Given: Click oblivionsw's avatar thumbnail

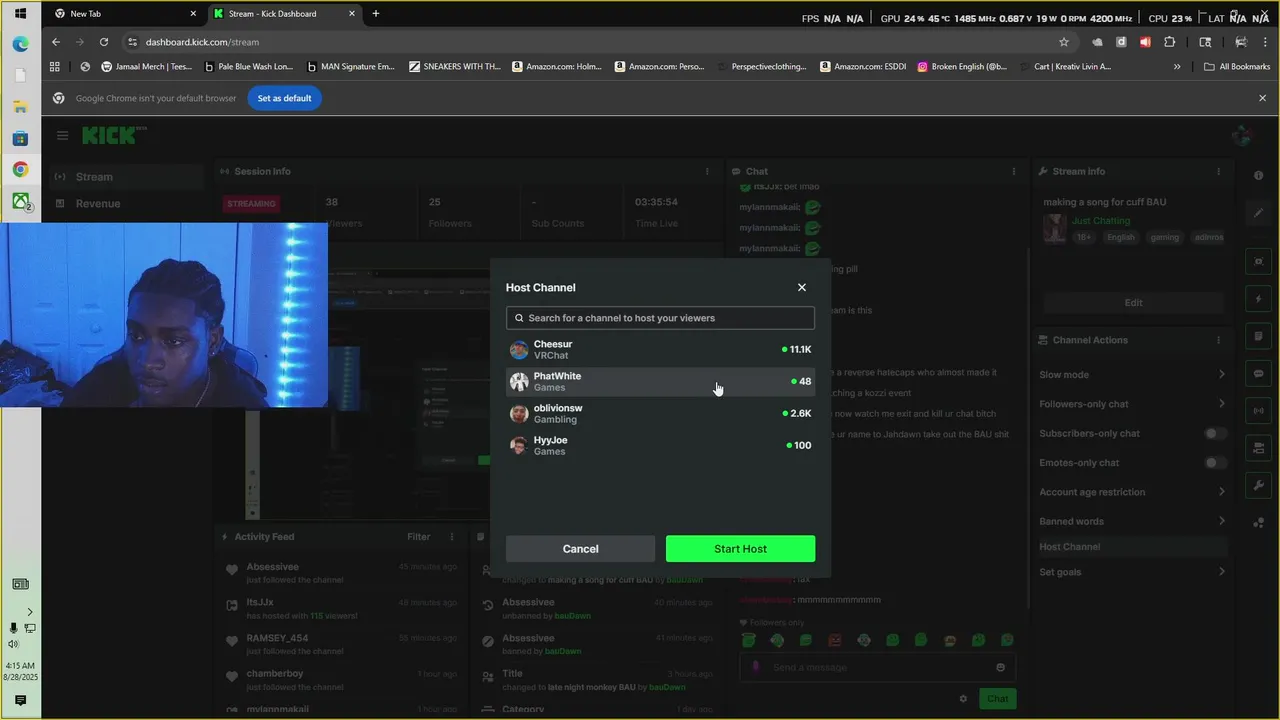Looking at the screenshot, I should (x=518, y=414).
